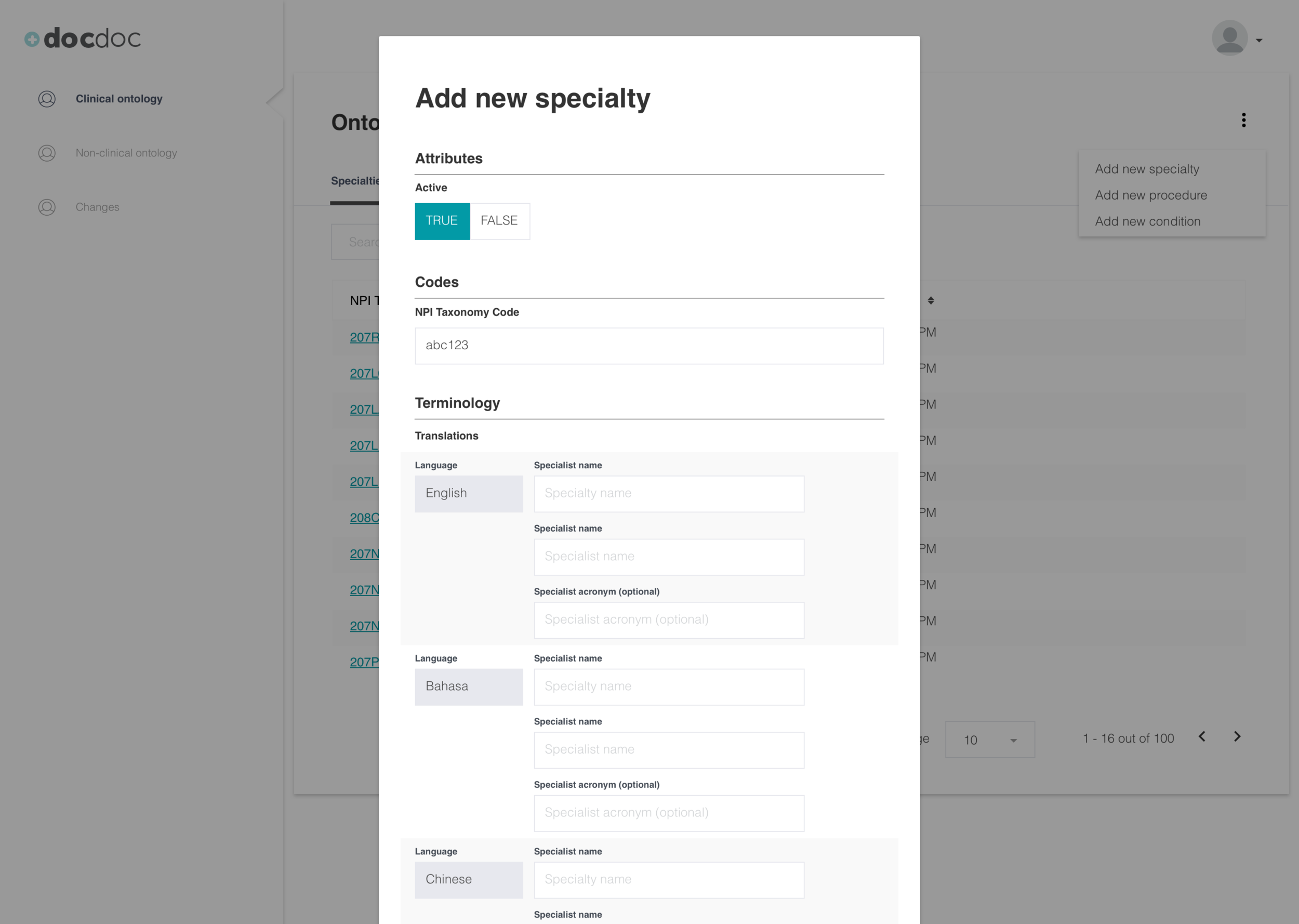Click the docdoc logo icon
Image resolution: width=1299 pixels, height=924 pixels.
pyautogui.click(x=32, y=39)
